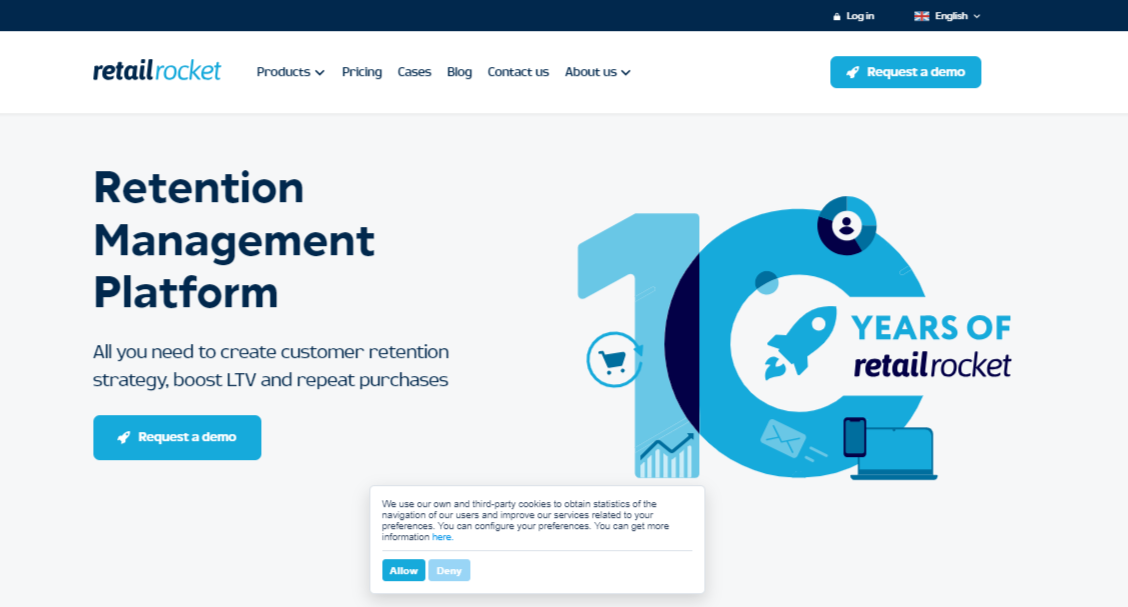This screenshot has height=607, width=1128.
Task: Click the lock icon beside Log in
Action: (837, 16)
